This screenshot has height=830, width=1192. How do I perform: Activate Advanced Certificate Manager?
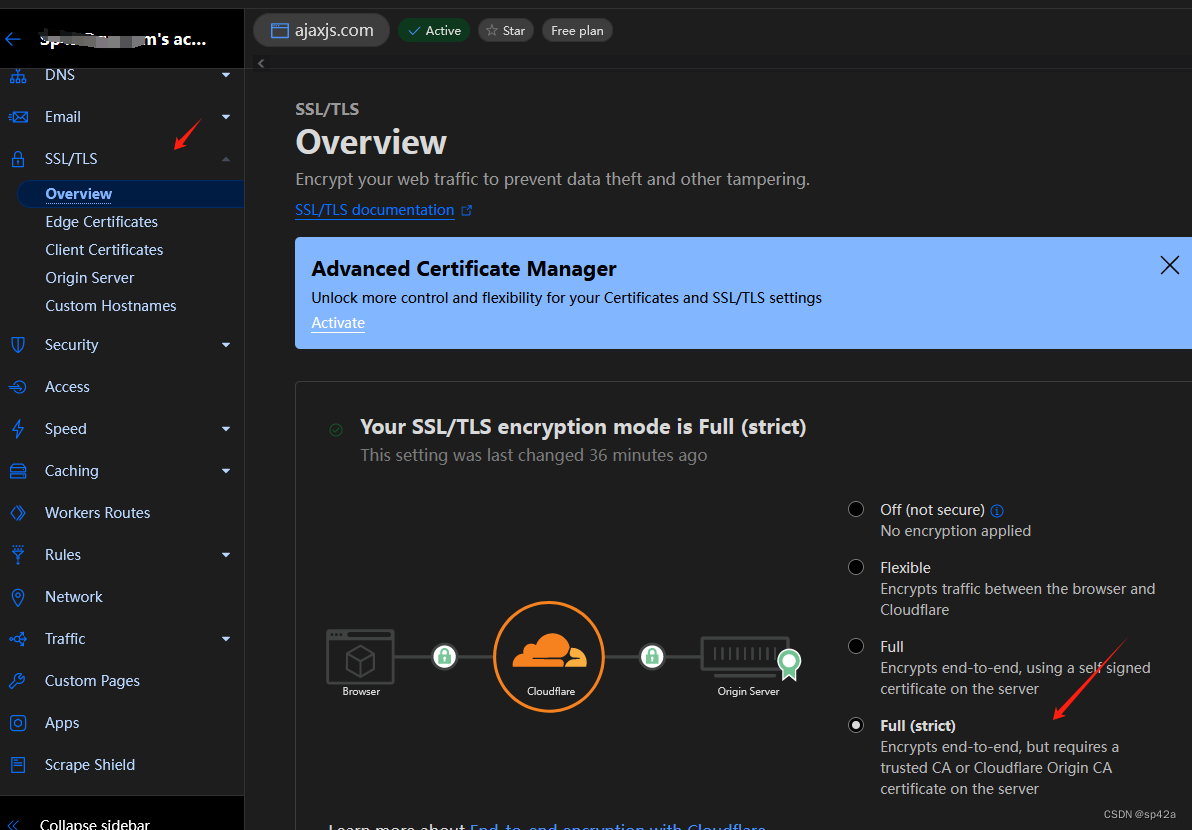click(x=338, y=323)
